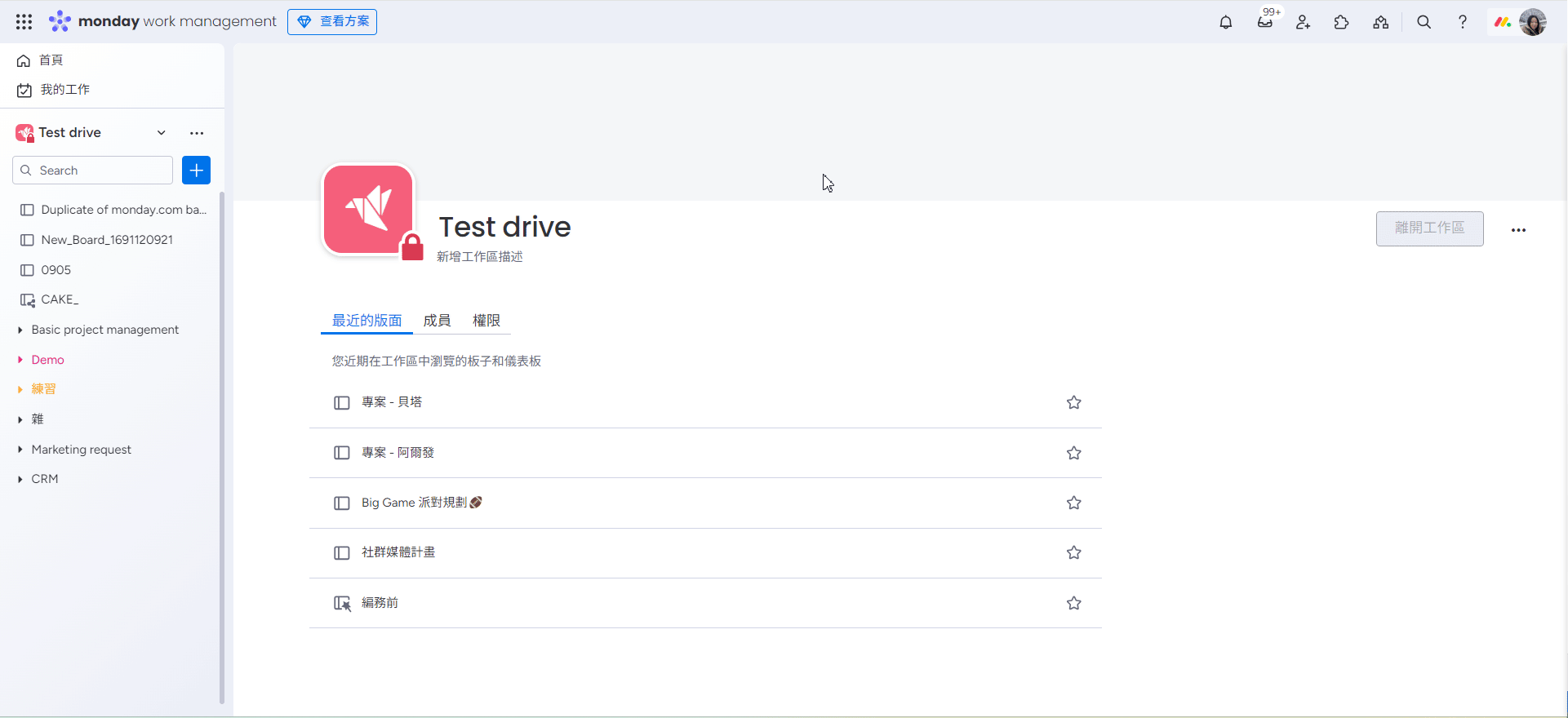Star the Big Game 派對規劃 board
The height and width of the screenshot is (718, 1568).
(1073, 503)
